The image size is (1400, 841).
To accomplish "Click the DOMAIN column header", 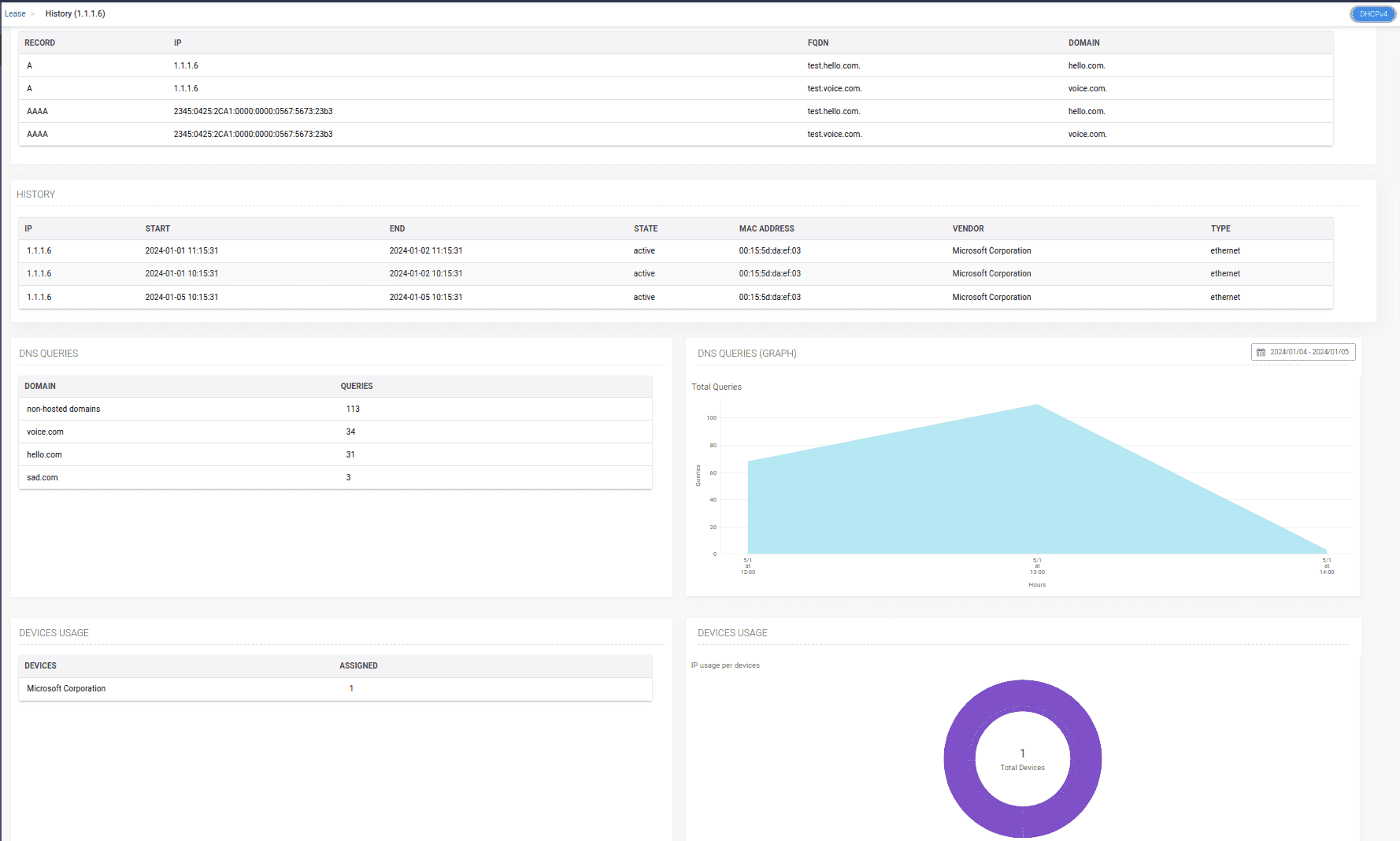I will (x=40, y=386).
